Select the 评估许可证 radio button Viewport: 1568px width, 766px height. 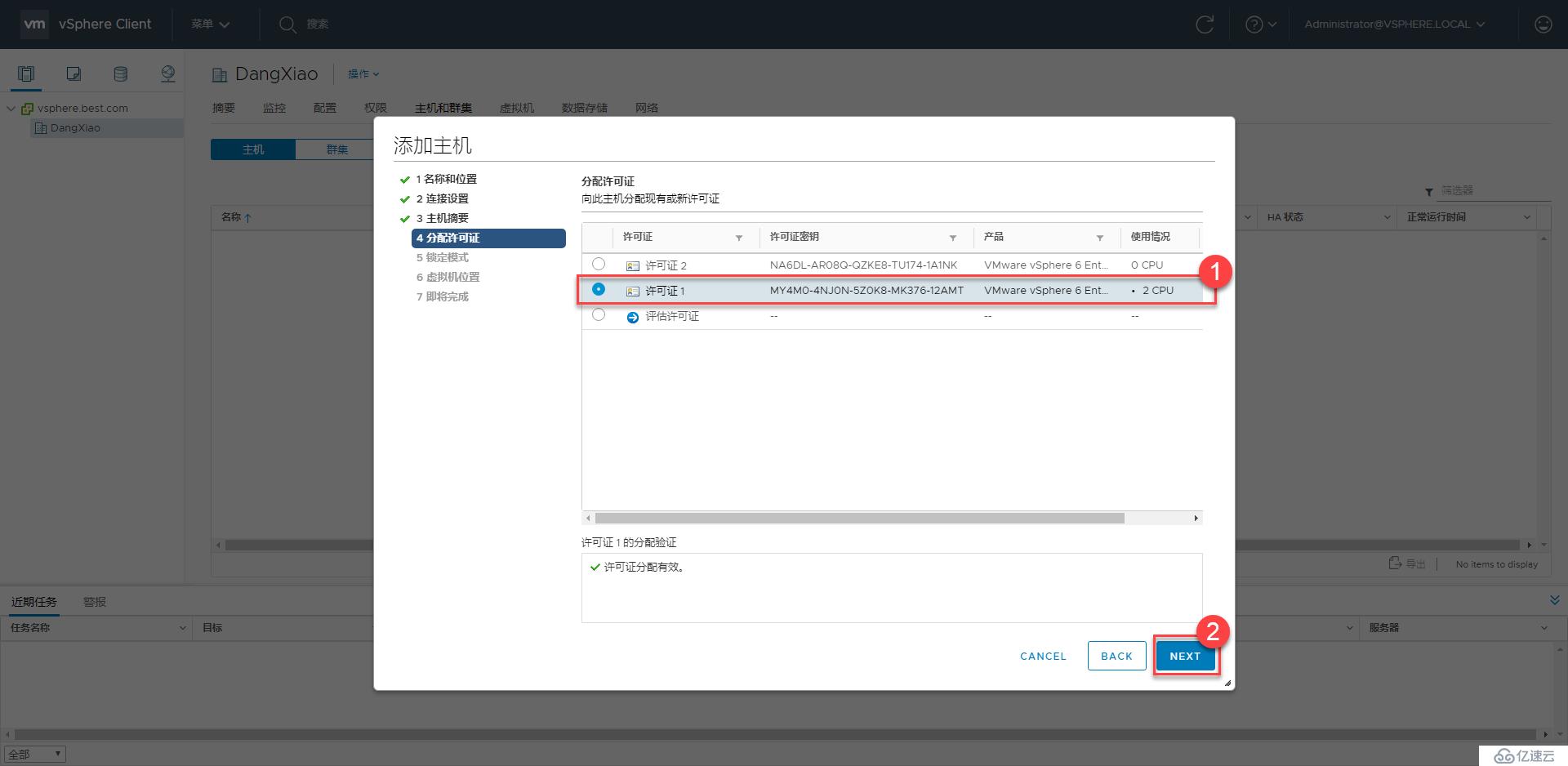tap(599, 314)
